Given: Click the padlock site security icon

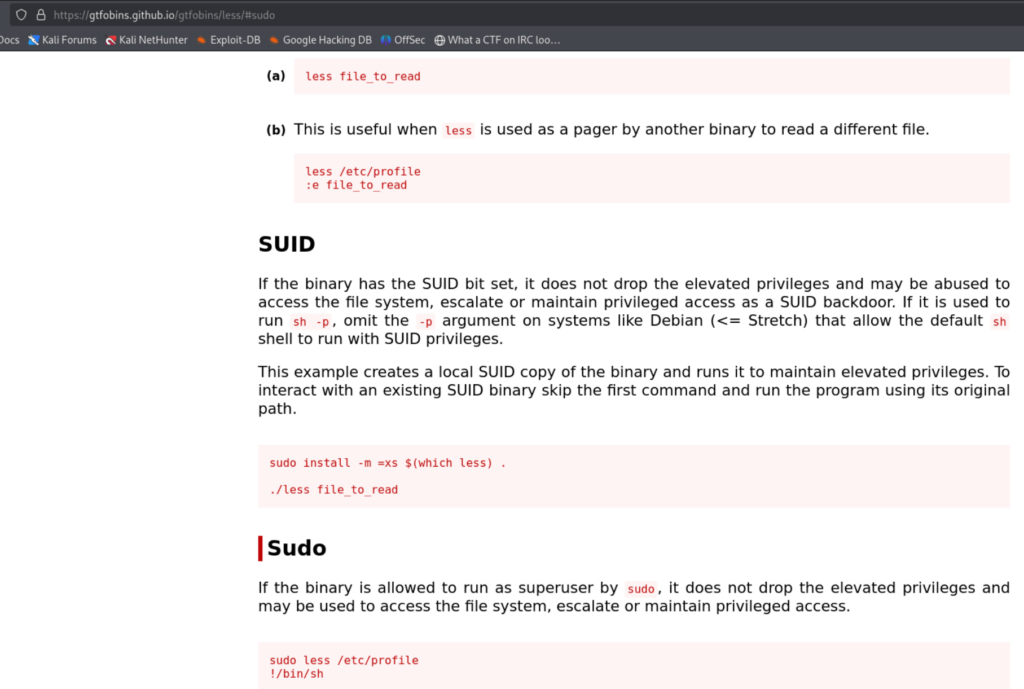Looking at the screenshot, I should (40, 15).
